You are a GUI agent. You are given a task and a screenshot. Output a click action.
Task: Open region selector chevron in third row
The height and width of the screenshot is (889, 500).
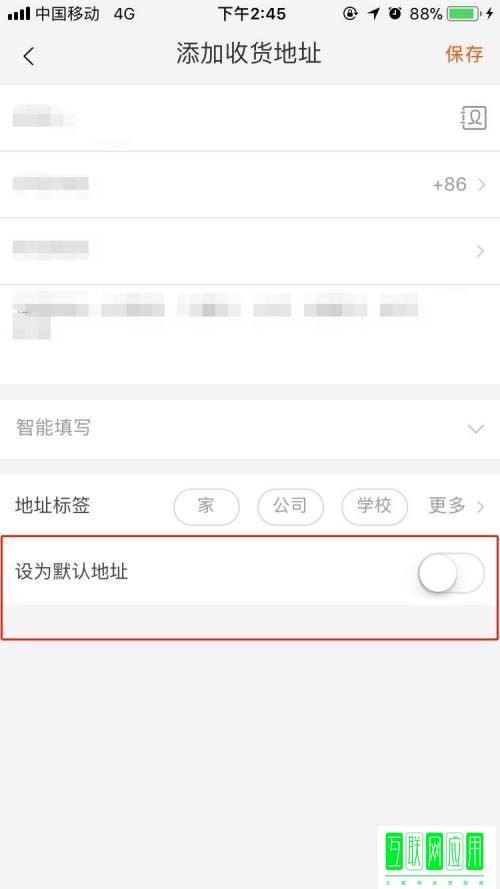481,251
